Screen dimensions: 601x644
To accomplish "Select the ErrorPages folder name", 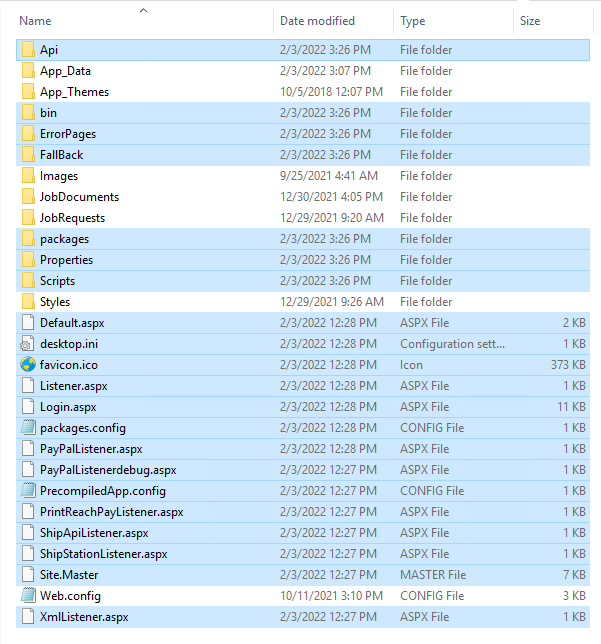I will click(68, 134).
